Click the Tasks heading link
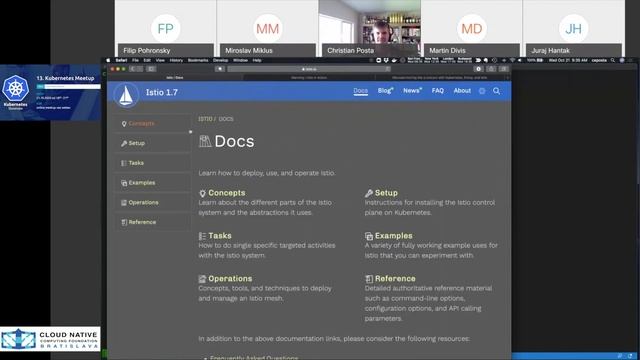The height and width of the screenshot is (360, 640). pyautogui.click(x=220, y=236)
